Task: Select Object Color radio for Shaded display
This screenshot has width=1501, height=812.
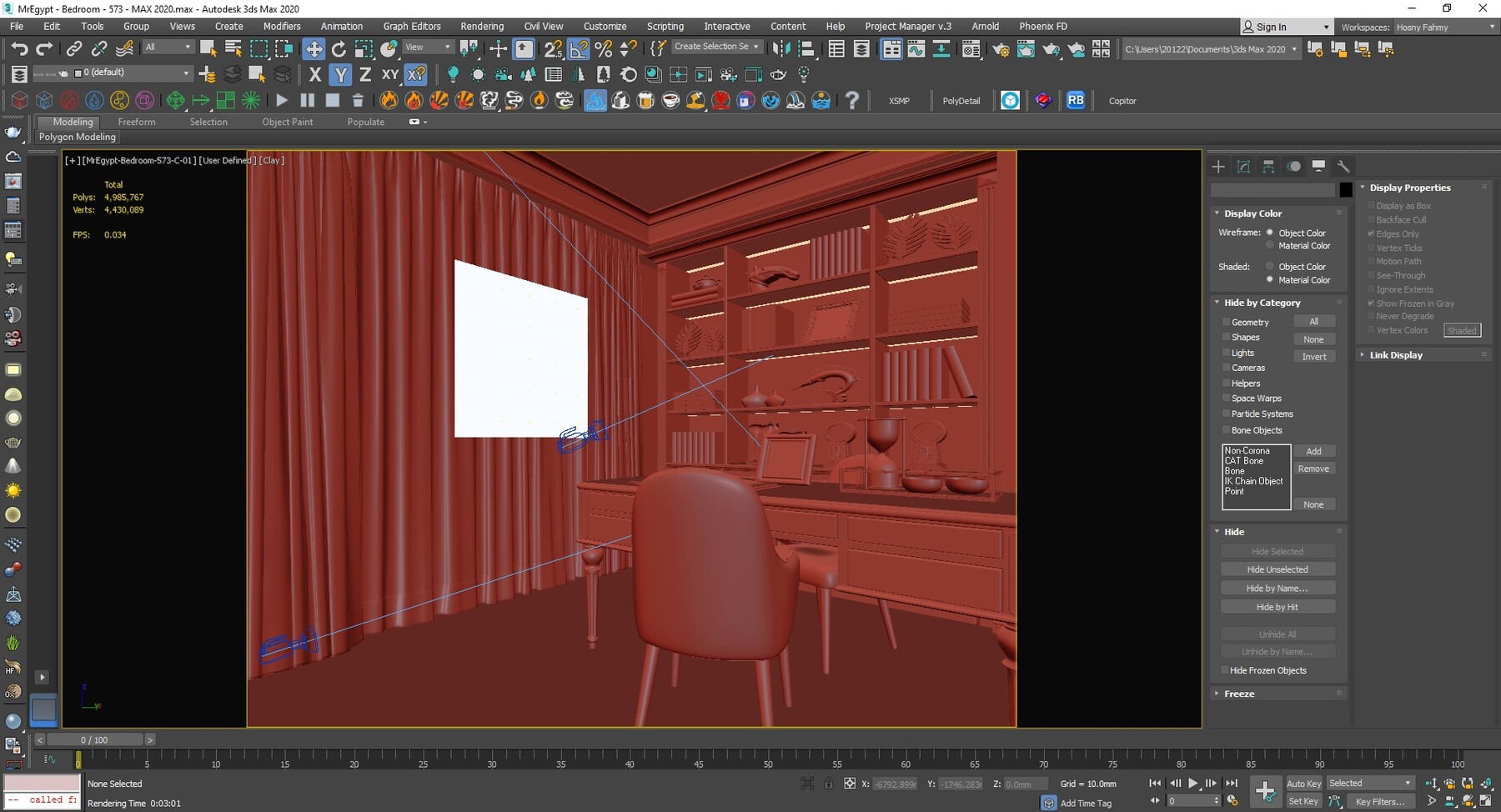Action: [x=1269, y=267]
